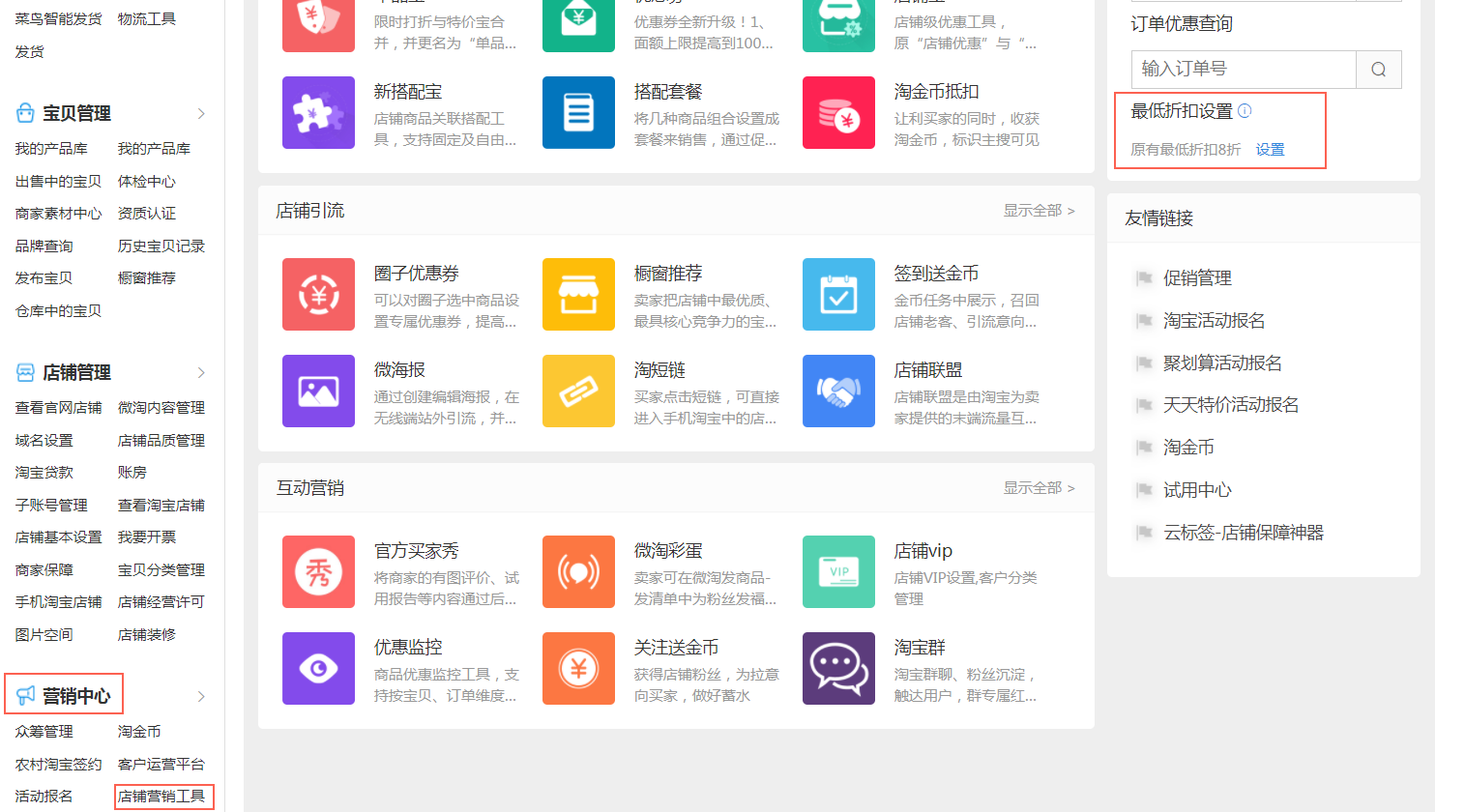
Task: Open the 店铺联盟 handshake icon
Action: point(838,391)
